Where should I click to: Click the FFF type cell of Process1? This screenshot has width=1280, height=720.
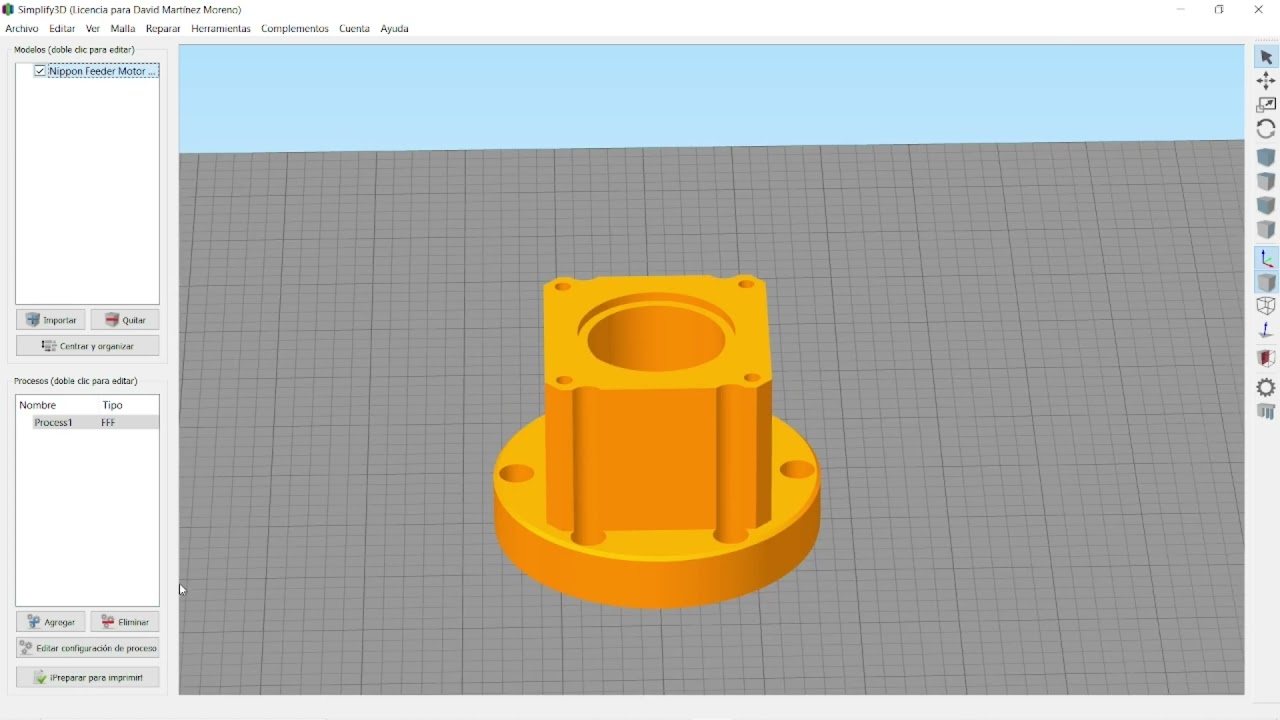[x=110, y=424]
